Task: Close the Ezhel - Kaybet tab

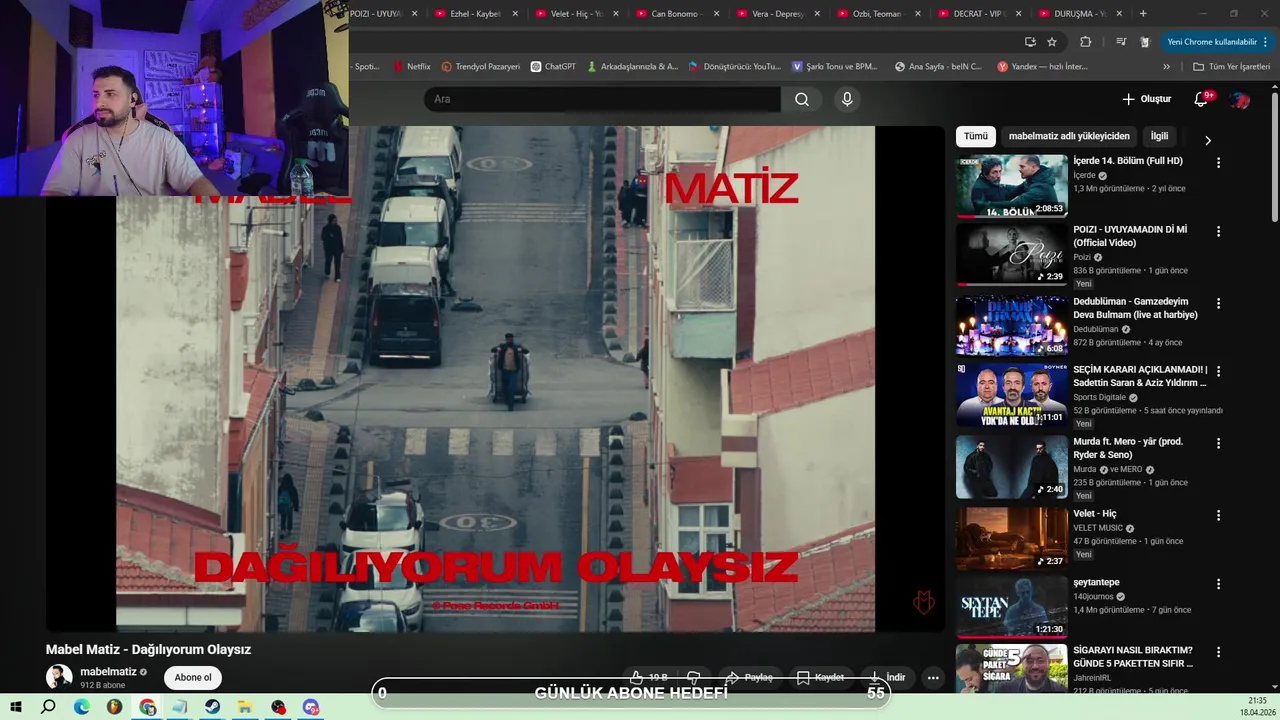Action: 516,13
